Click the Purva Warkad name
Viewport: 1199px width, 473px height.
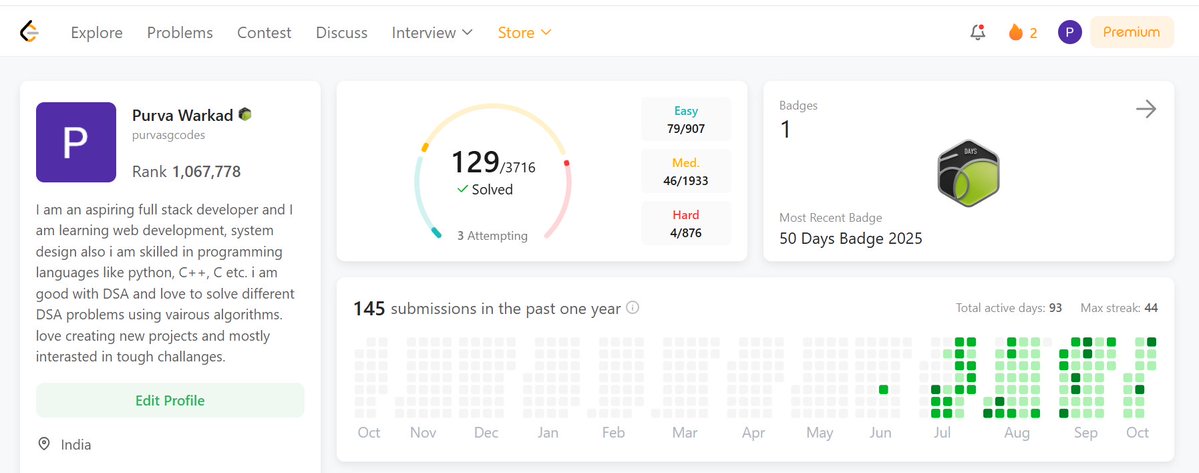[x=183, y=115]
